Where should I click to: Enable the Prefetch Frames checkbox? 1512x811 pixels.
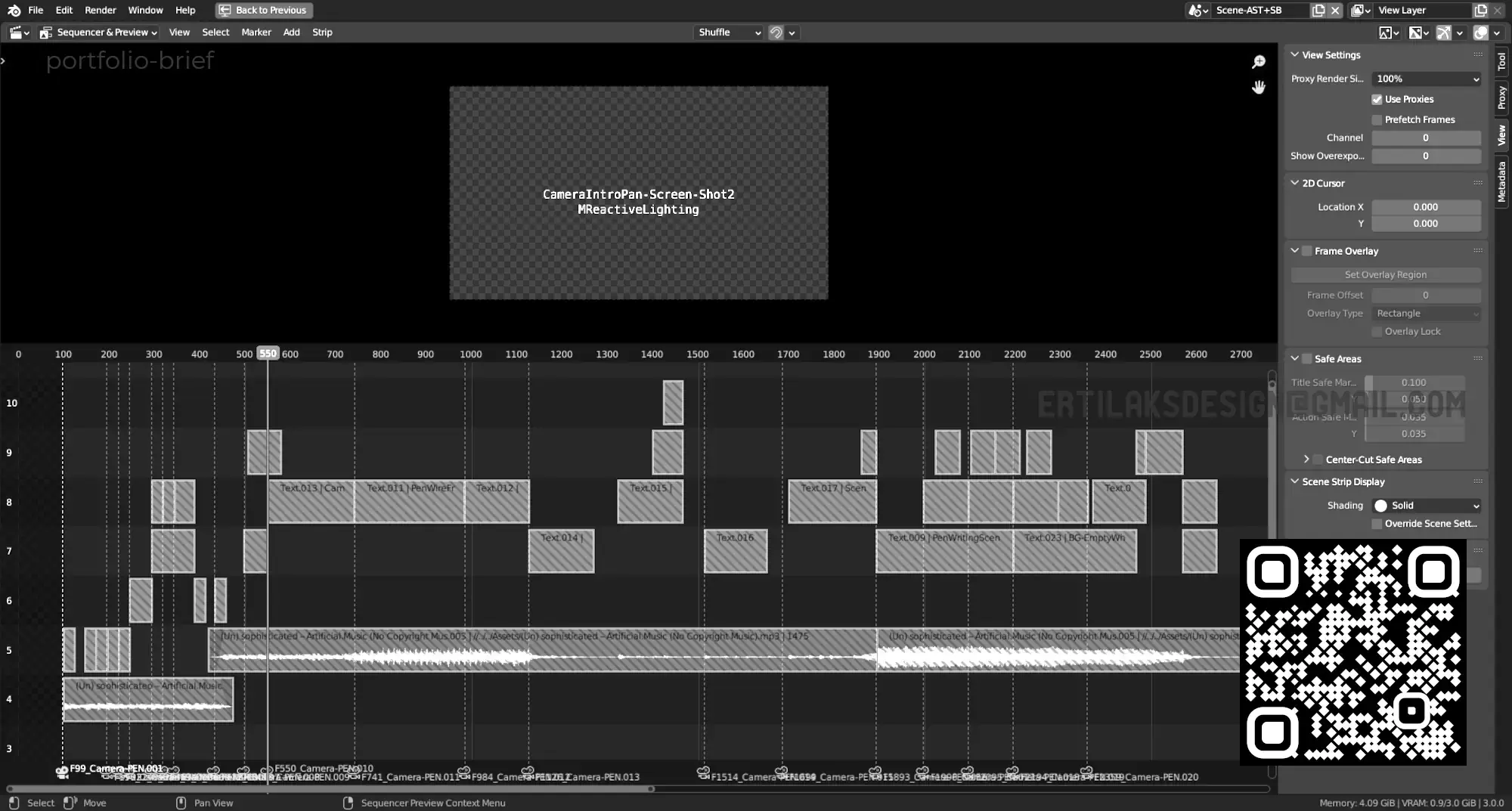(1377, 120)
